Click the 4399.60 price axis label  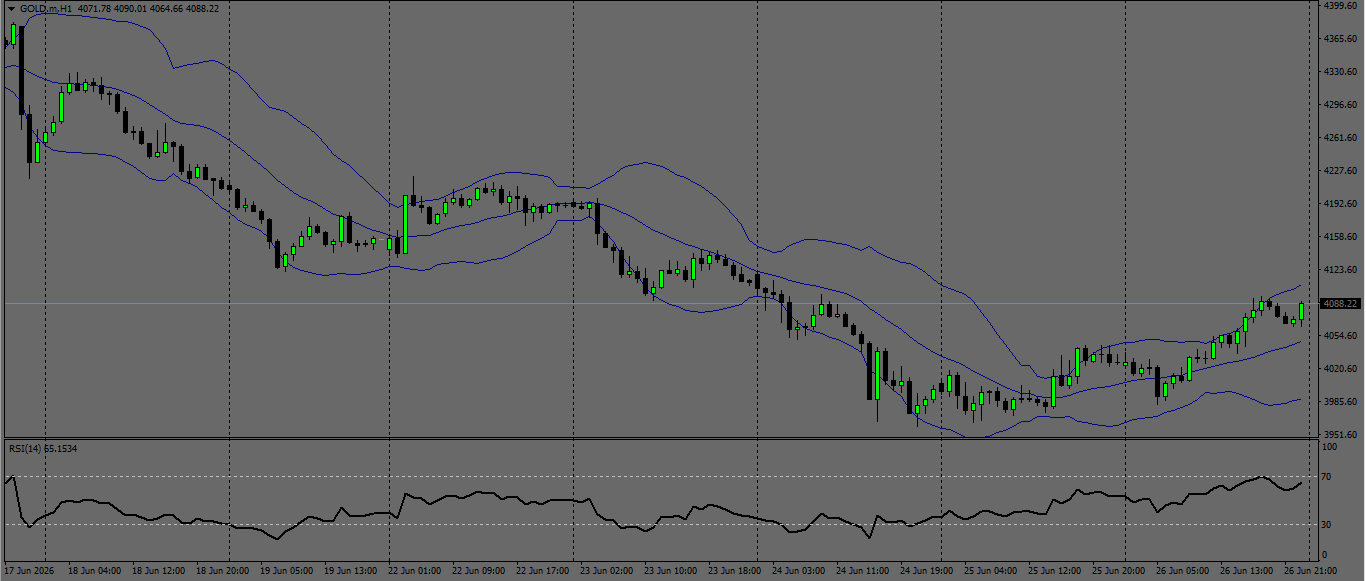(1339, 6)
